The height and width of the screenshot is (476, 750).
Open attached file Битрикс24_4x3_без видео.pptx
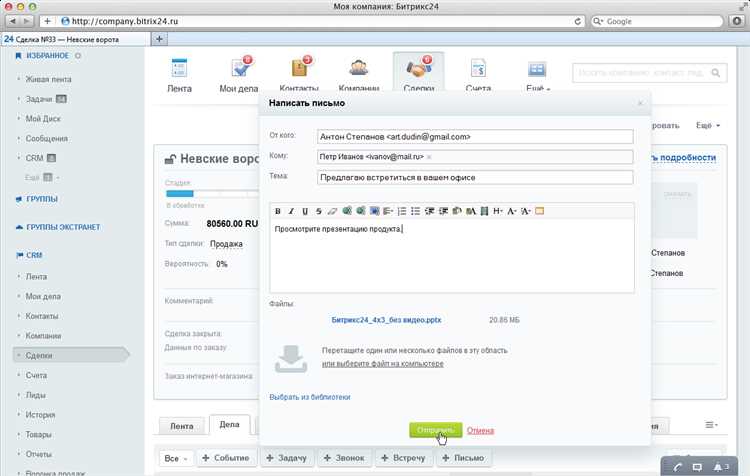pos(386,320)
